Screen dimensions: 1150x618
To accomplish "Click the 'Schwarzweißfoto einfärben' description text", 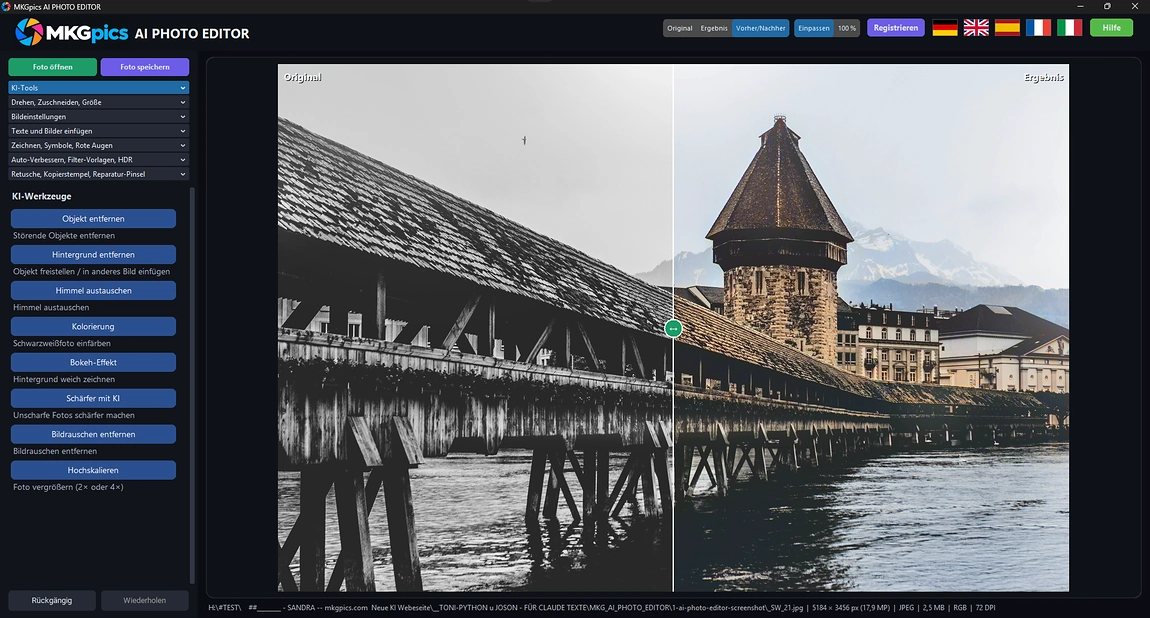I will pos(62,344).
